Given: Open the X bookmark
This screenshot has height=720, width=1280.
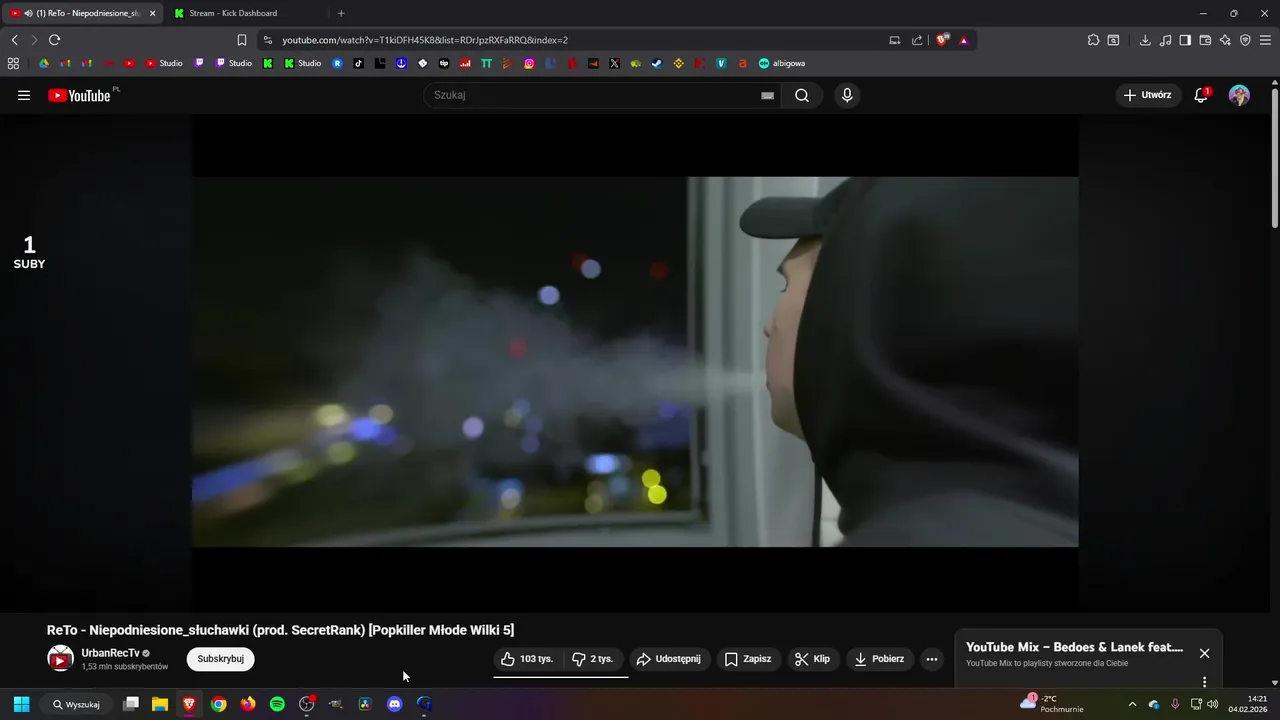Looking at the screenshot, I should (614, 63).
